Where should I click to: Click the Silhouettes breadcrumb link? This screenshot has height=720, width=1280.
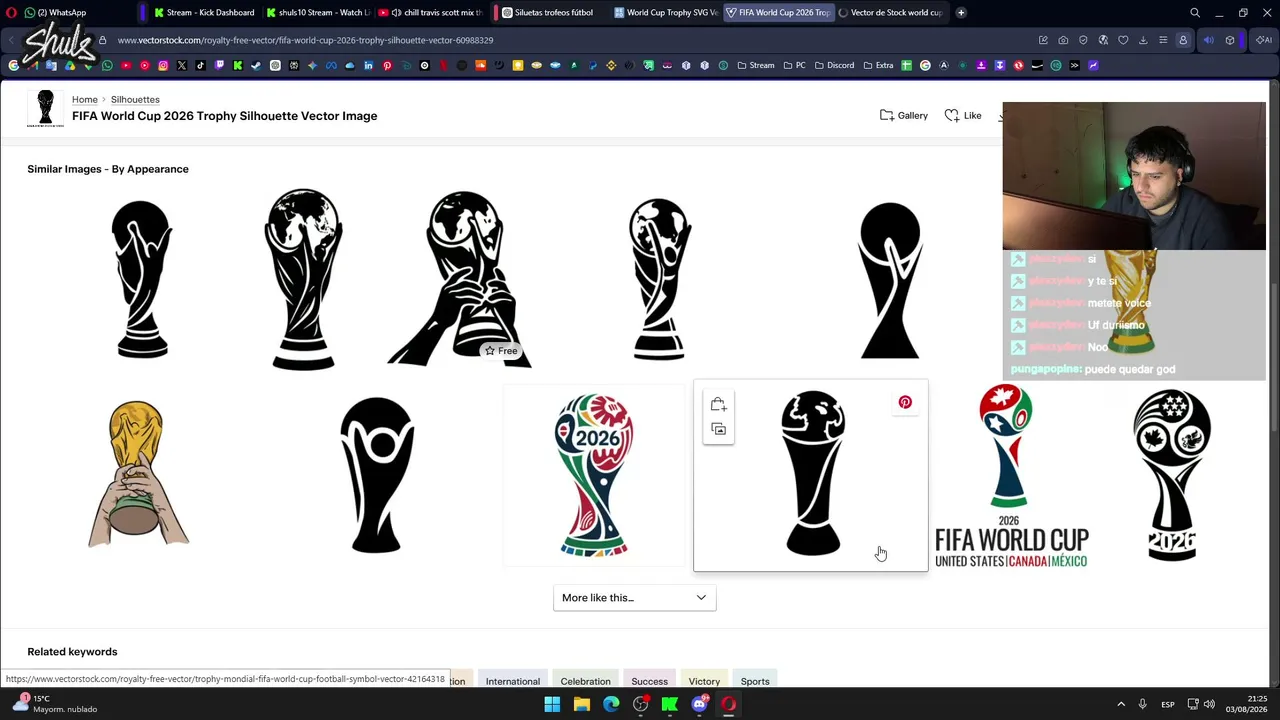[x=135, y=100]
